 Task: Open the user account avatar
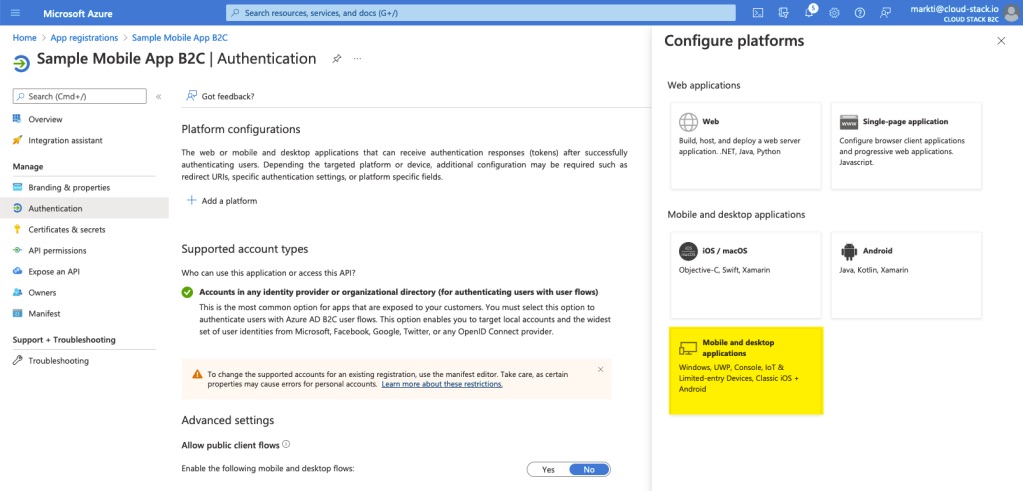click(1011, 13)
